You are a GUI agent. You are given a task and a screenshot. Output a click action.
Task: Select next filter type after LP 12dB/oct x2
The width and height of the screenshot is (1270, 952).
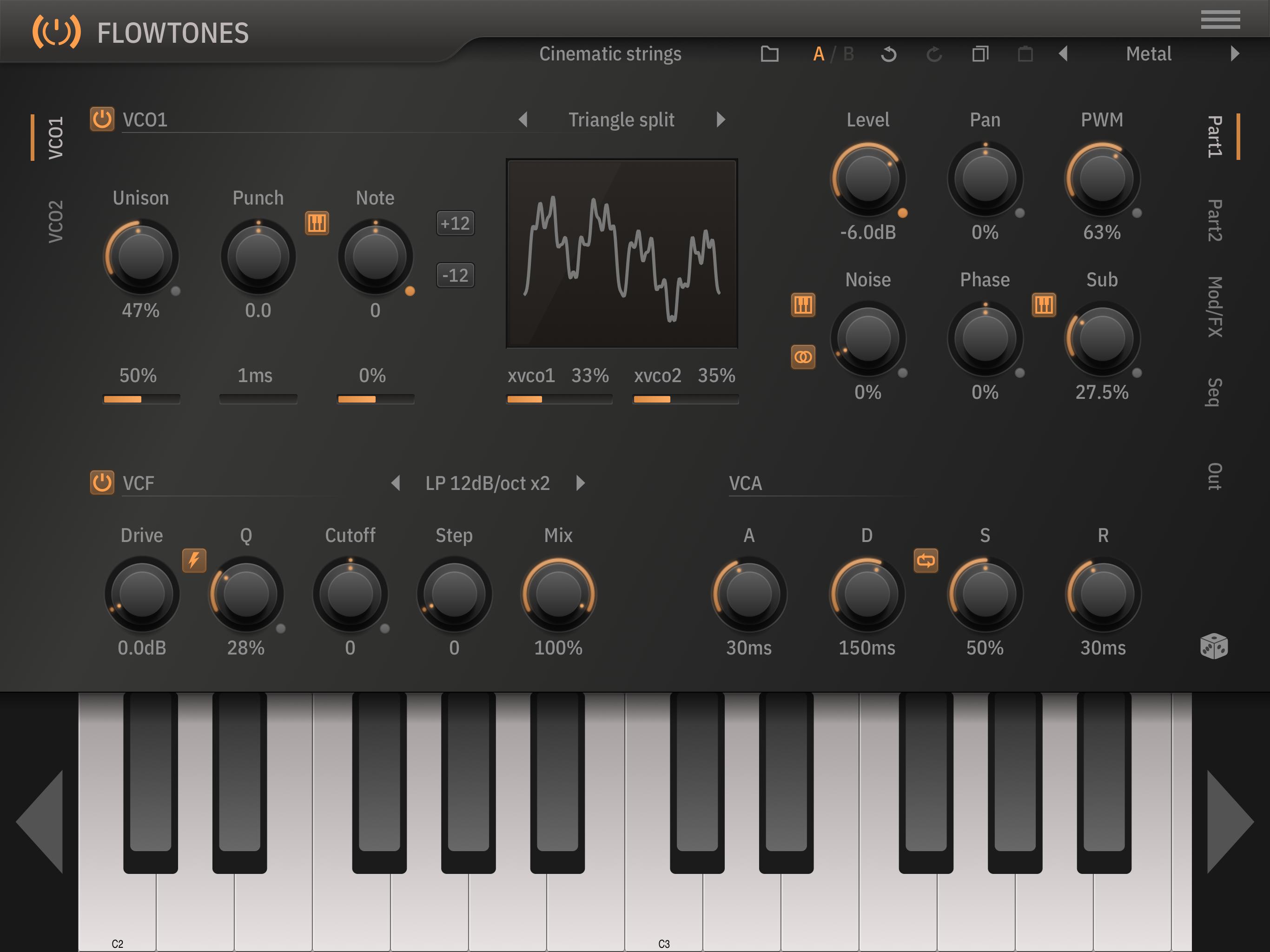581,483
